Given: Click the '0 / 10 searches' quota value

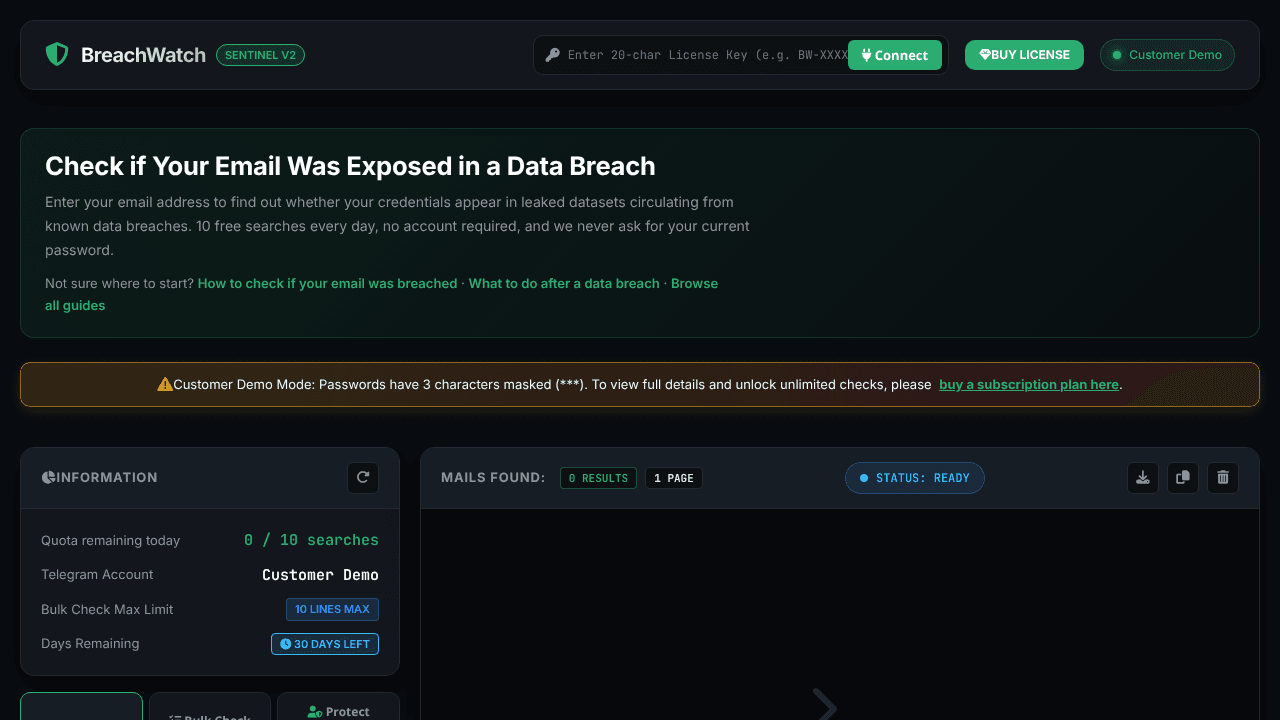Looking at the screenshot, I should (x=311, y=540).
